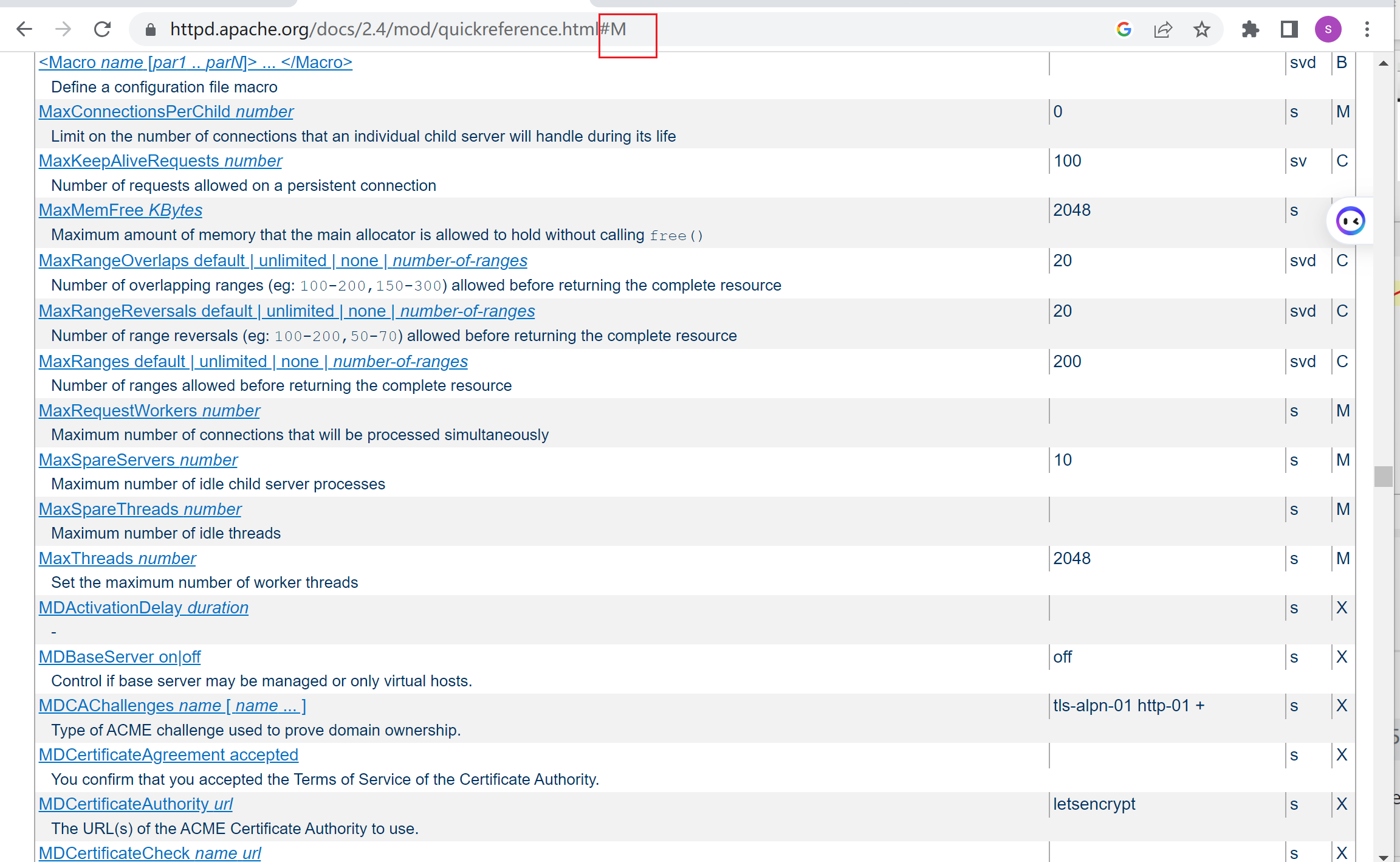The width and height of the screenshot is (1400, 862).
Task: Click the floating assistant widget icon
Action: tap(1350, 221)
